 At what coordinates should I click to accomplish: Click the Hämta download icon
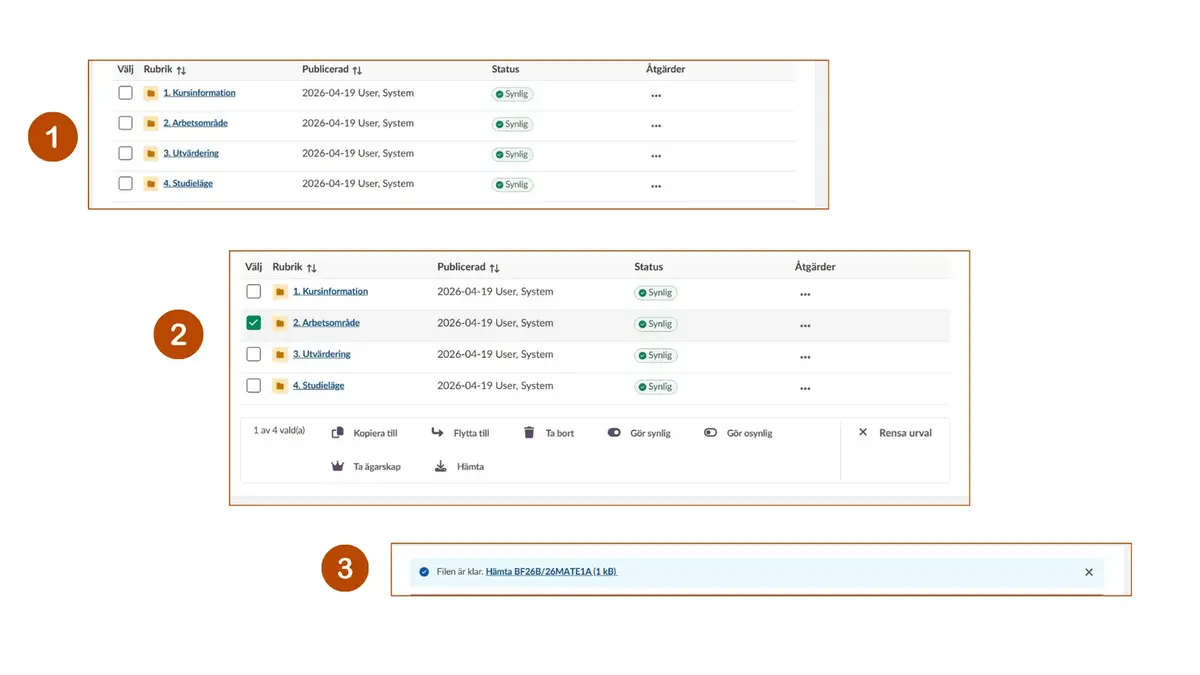(440, 466)
